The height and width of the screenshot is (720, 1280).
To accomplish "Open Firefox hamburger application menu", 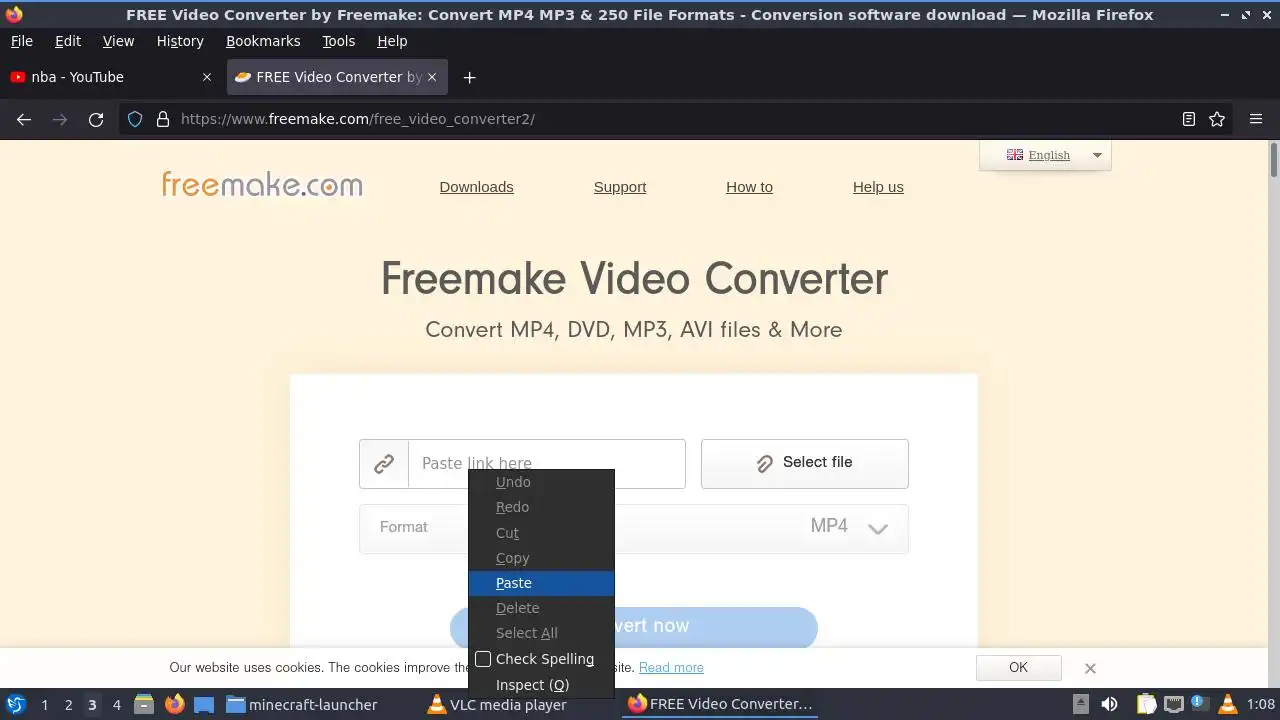I will point(1256,119).
